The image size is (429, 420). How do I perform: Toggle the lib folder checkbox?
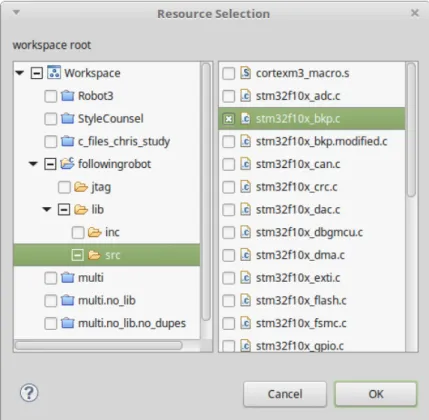pyautogui.click(x=64, y=210)
